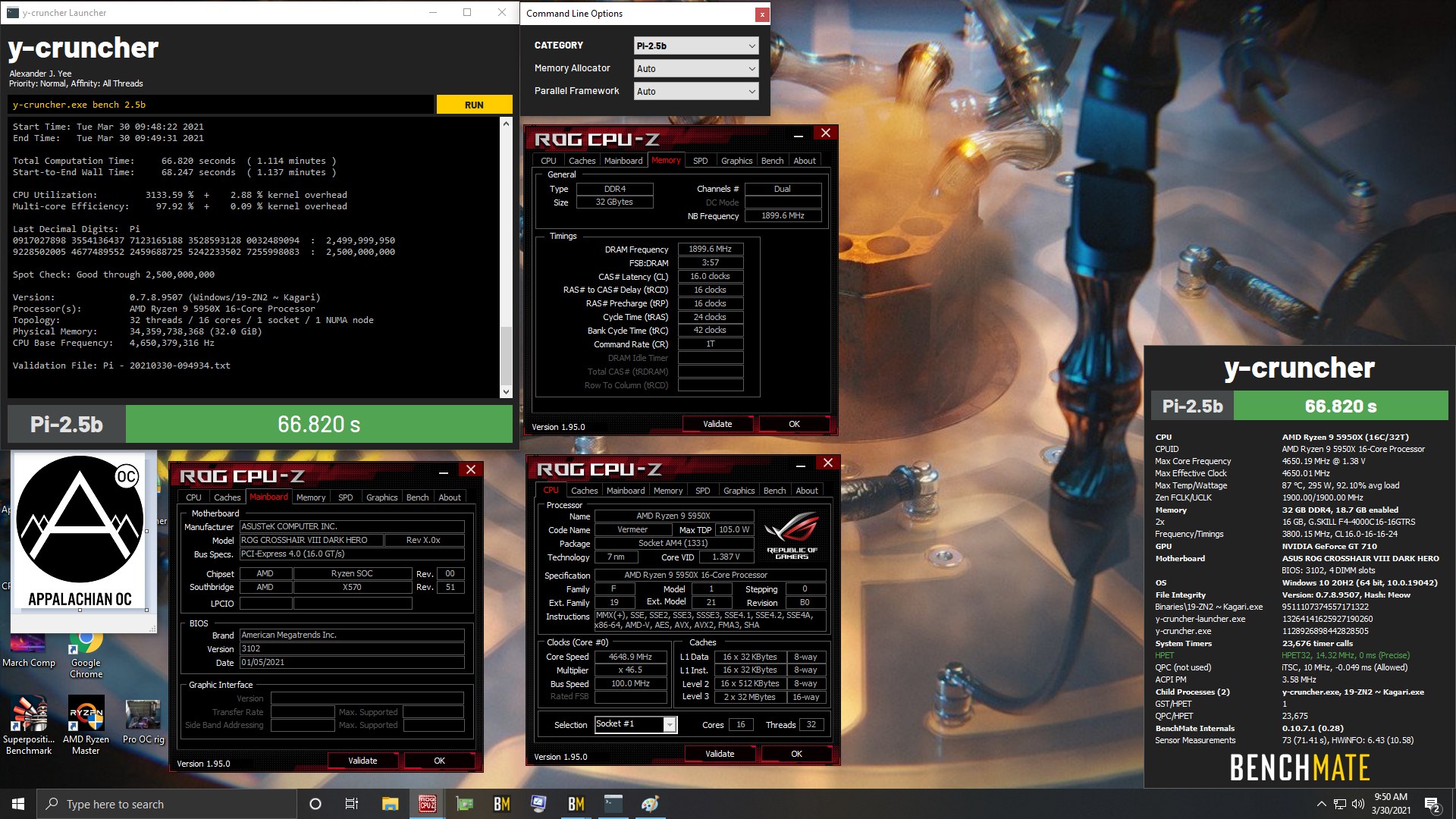Viewport: 1456px width, 819px height.
Task: Open the y-cruncher console taskbar icon
Action: click(x=613, y=804)
